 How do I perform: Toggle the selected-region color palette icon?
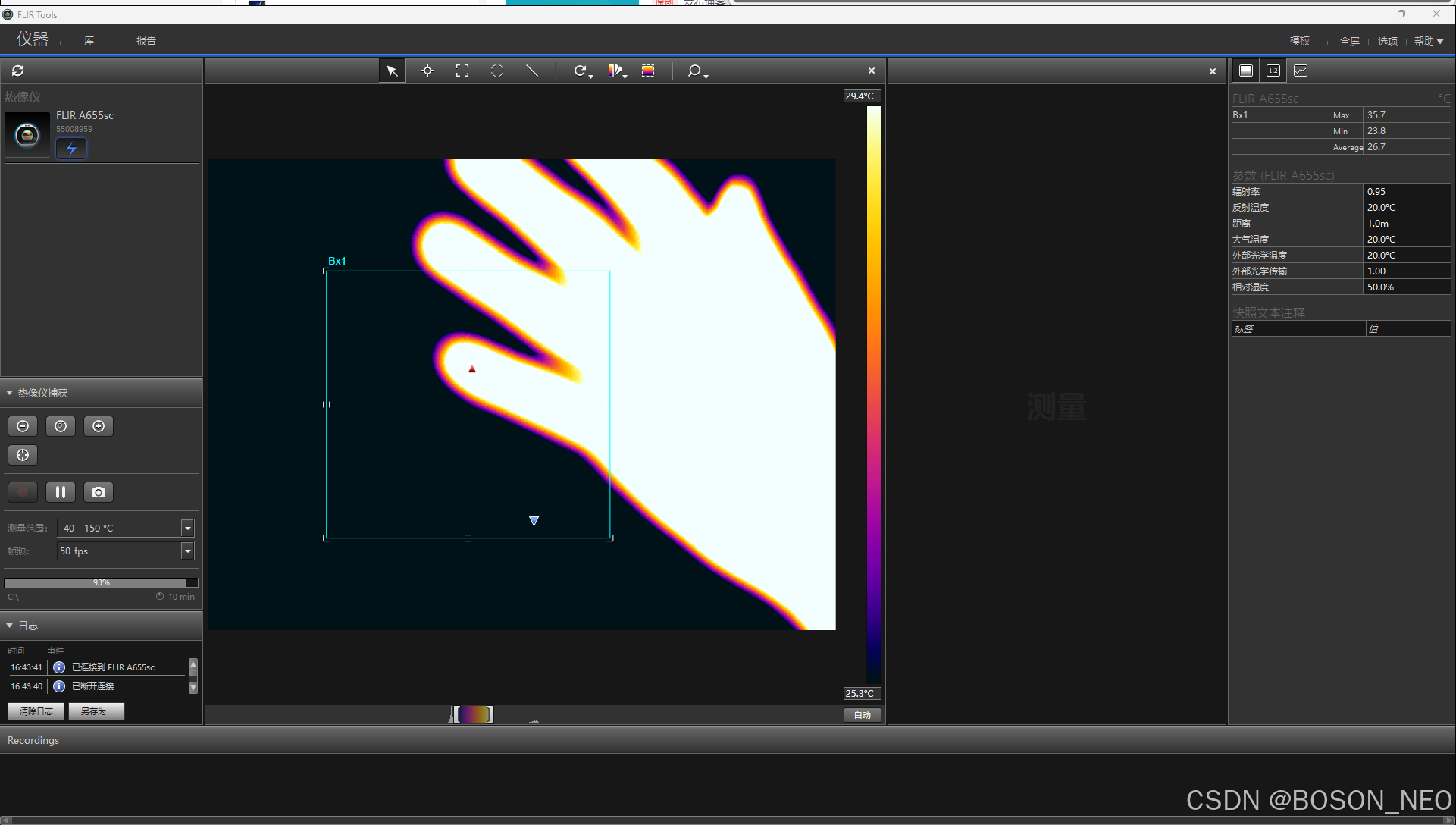(x=648, y=71)
